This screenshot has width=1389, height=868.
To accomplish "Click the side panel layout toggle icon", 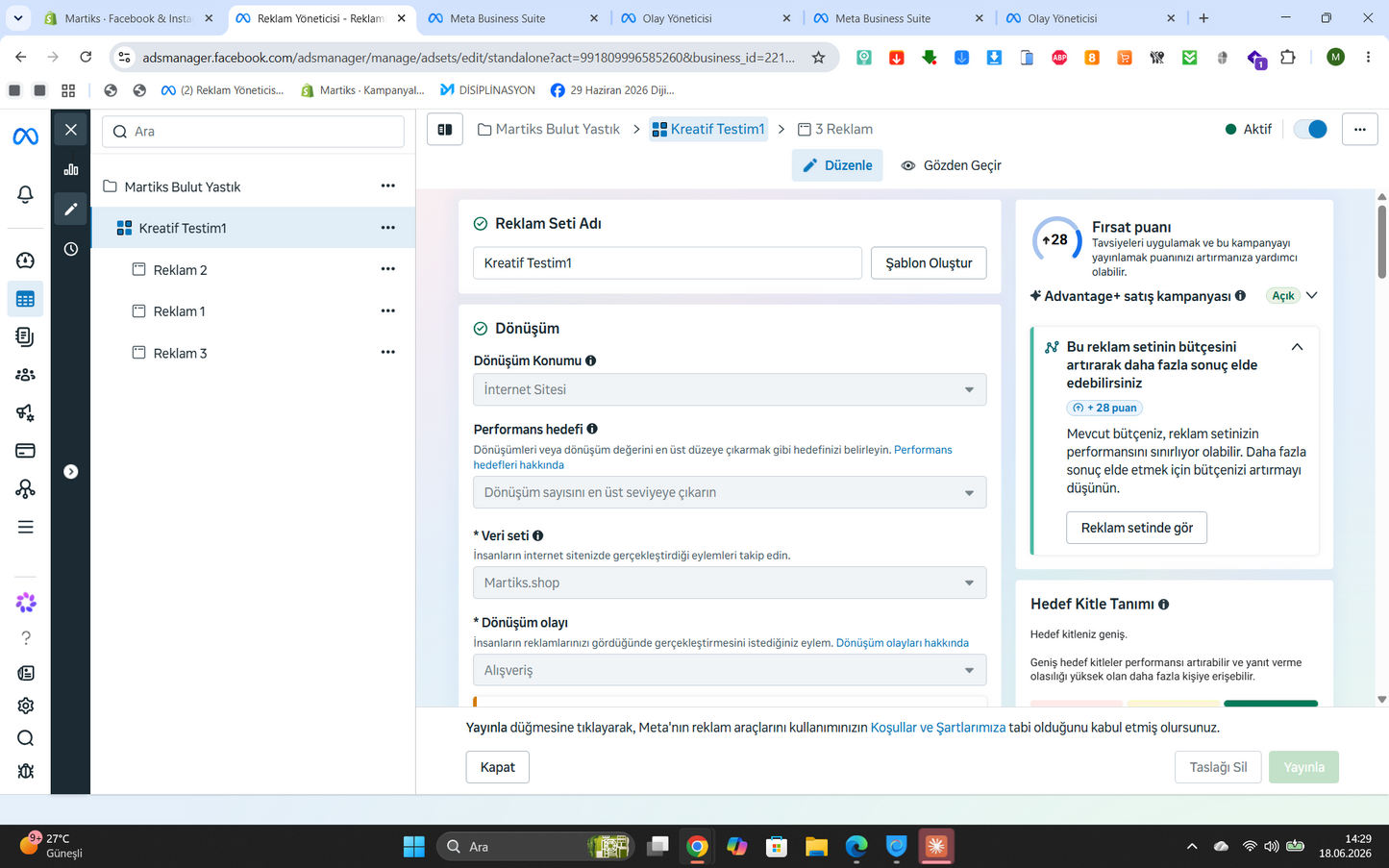I will point(445,130).
